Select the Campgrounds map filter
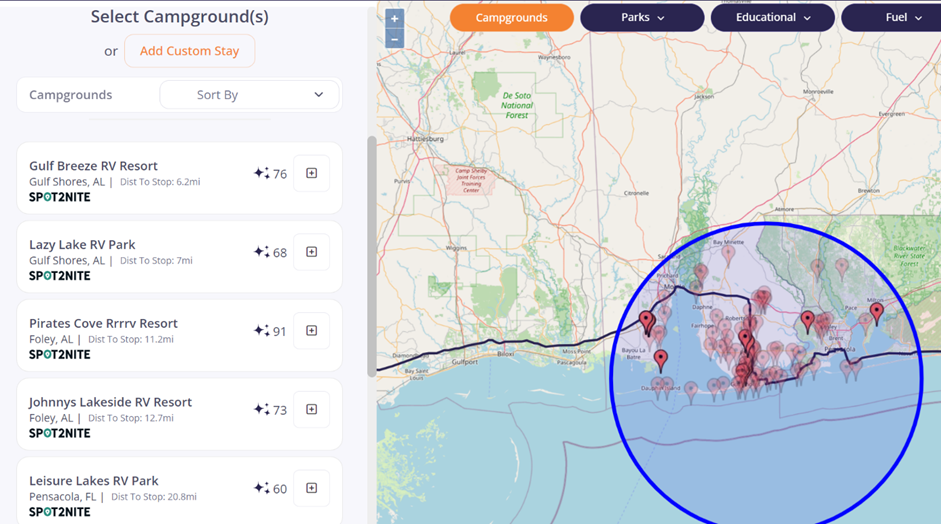Image resolution: width=941 pixels, height=524 pixels. (x=512, y=17)
